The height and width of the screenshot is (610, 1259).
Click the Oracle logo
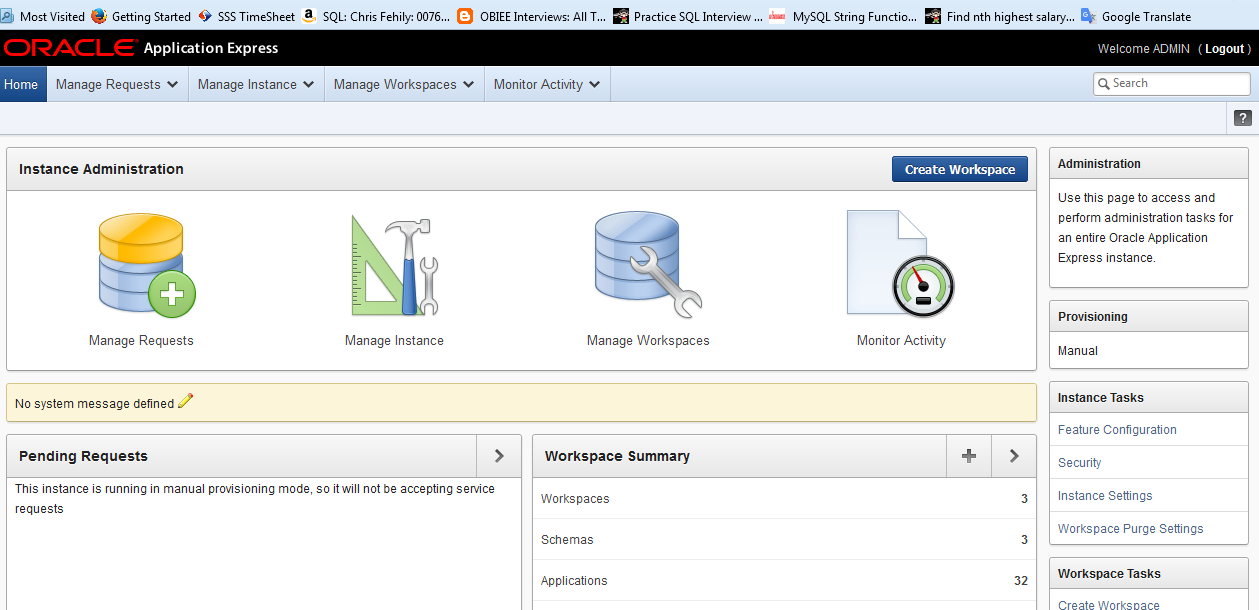pos(70,48)
